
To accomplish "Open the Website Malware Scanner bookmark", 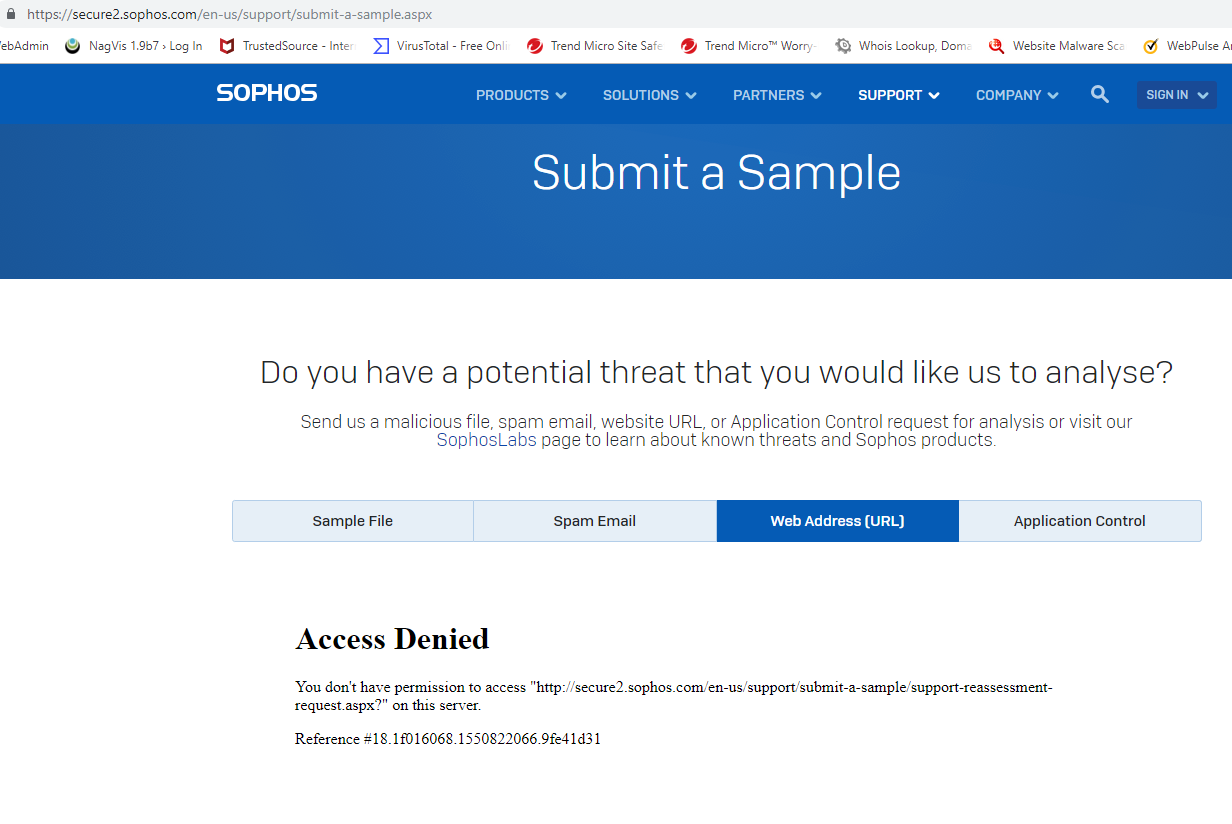I will click(1057, 46).
